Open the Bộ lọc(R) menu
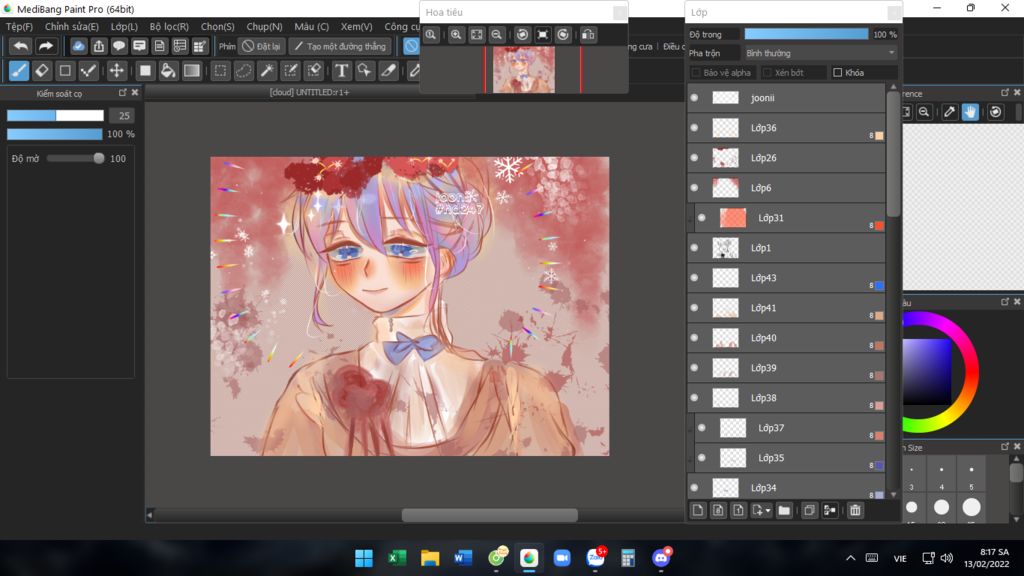This screenshot has height=576, width=1024. 169,27
